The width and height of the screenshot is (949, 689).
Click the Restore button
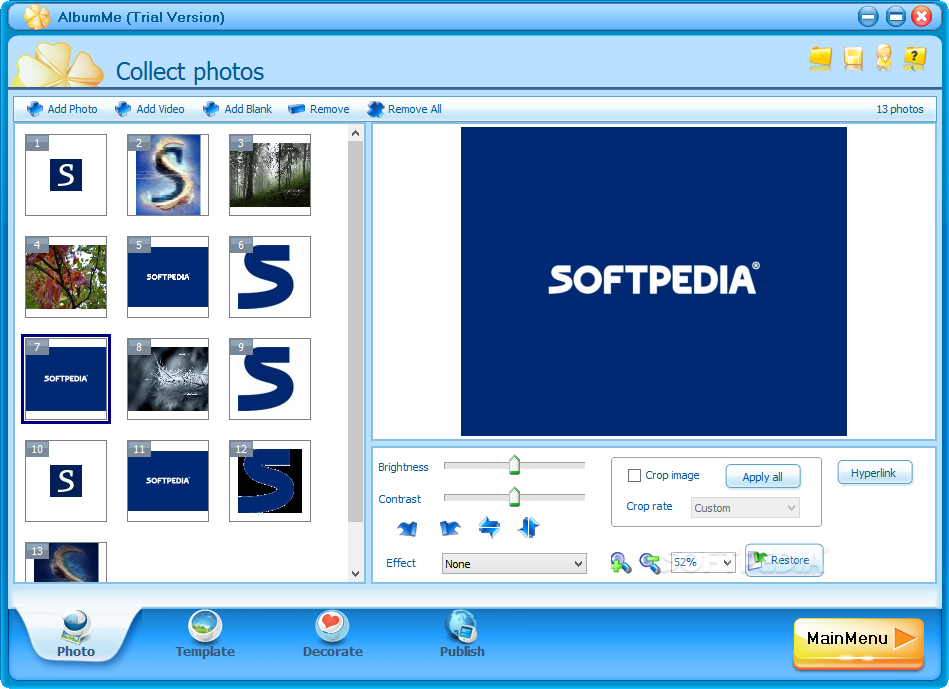(784, 560)
